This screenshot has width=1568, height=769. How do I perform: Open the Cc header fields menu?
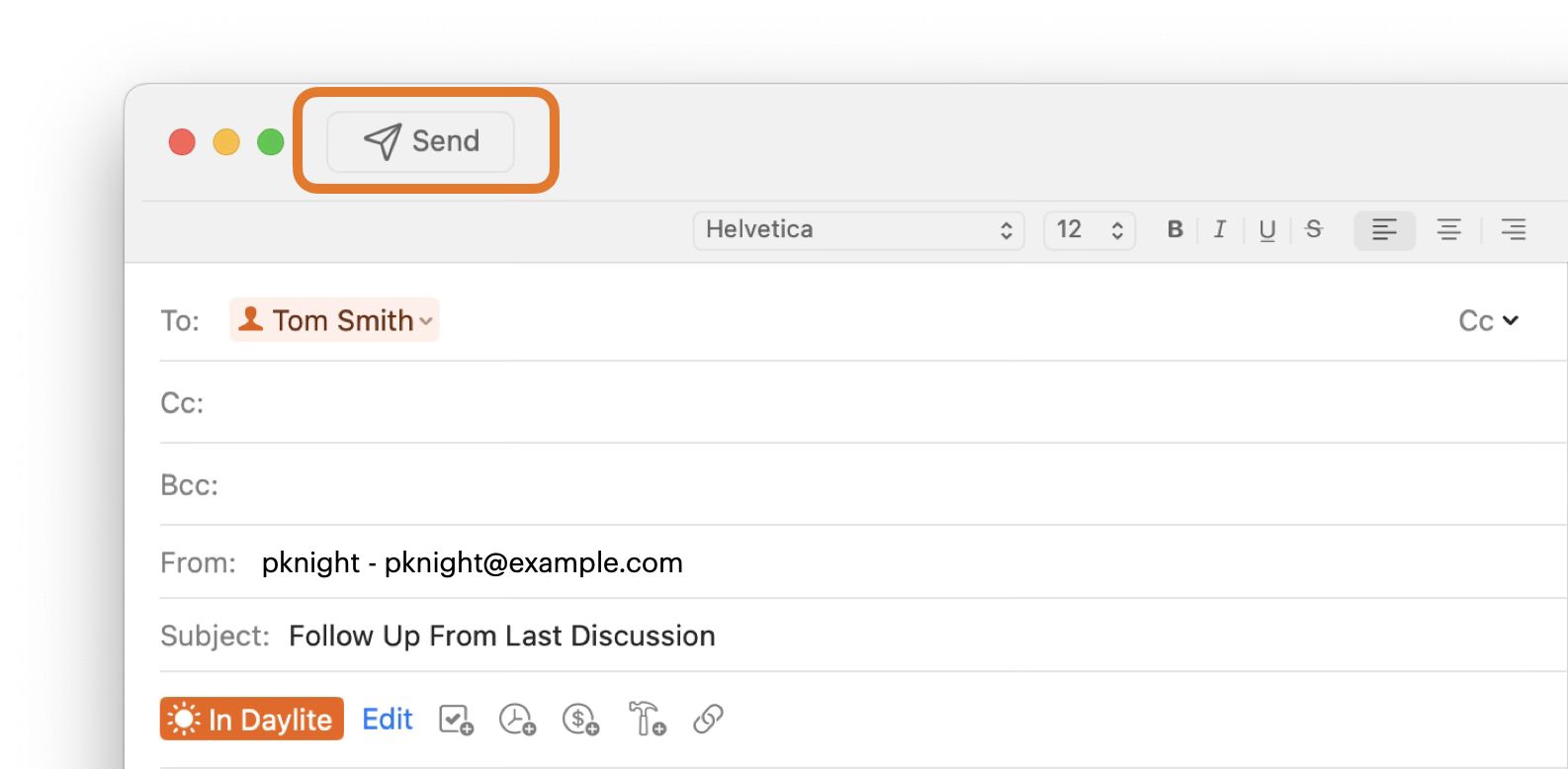1488,321
